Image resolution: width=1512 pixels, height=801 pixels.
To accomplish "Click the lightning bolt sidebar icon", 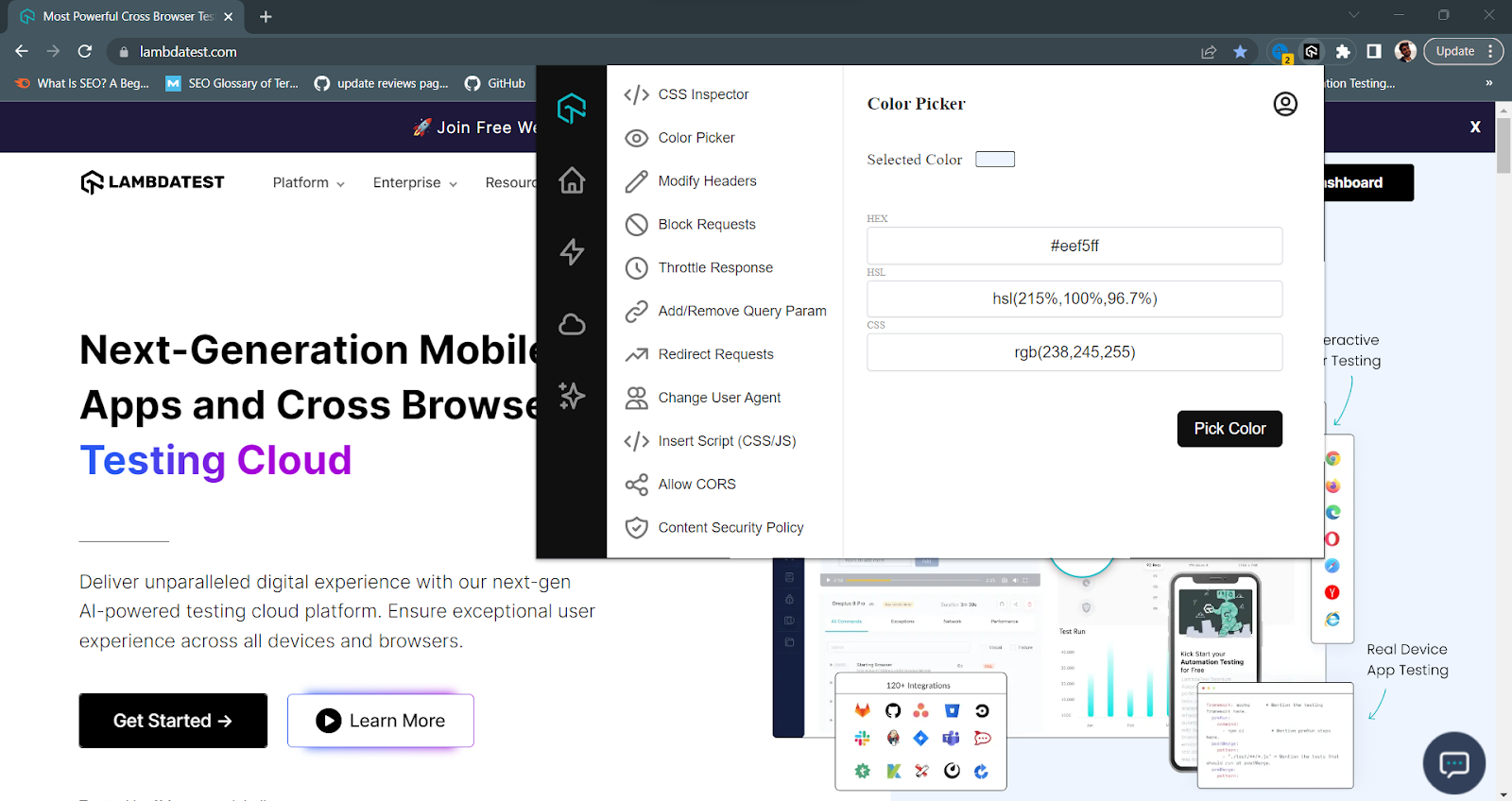I will [572, 251].
